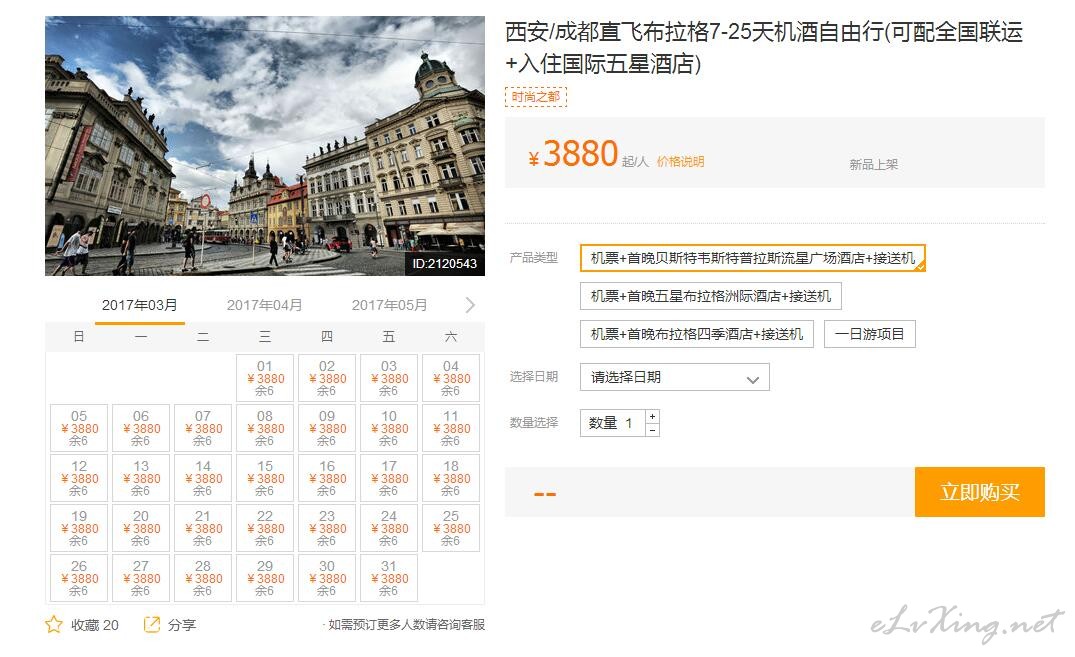
Task: Select March 17 on calendar
Action: coord(389,478)
